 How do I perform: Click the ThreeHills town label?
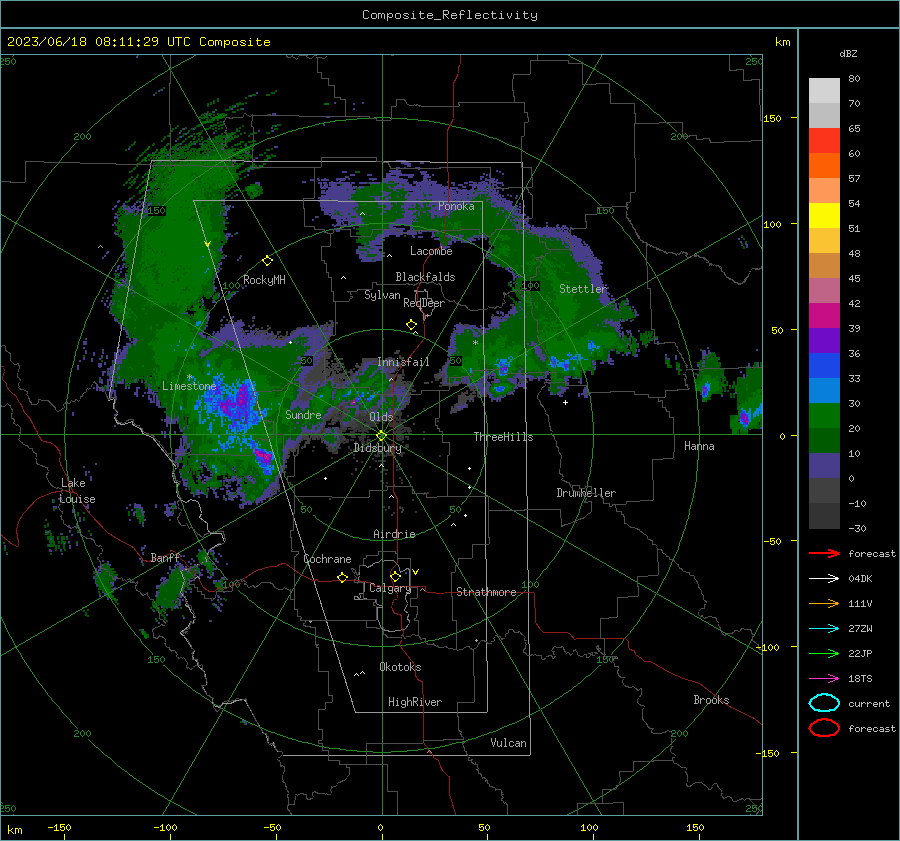(x=503, y=437)
